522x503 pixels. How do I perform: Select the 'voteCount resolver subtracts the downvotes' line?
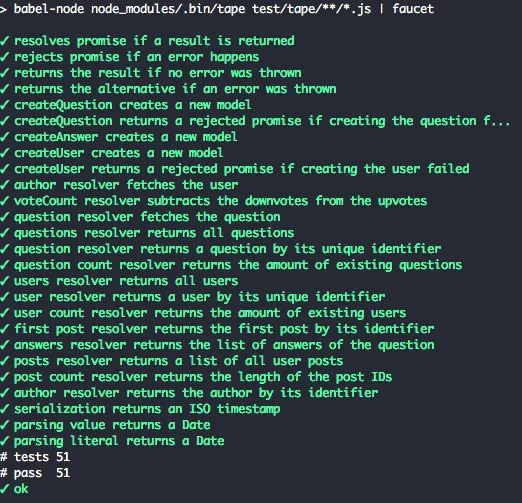pos(220,201)
